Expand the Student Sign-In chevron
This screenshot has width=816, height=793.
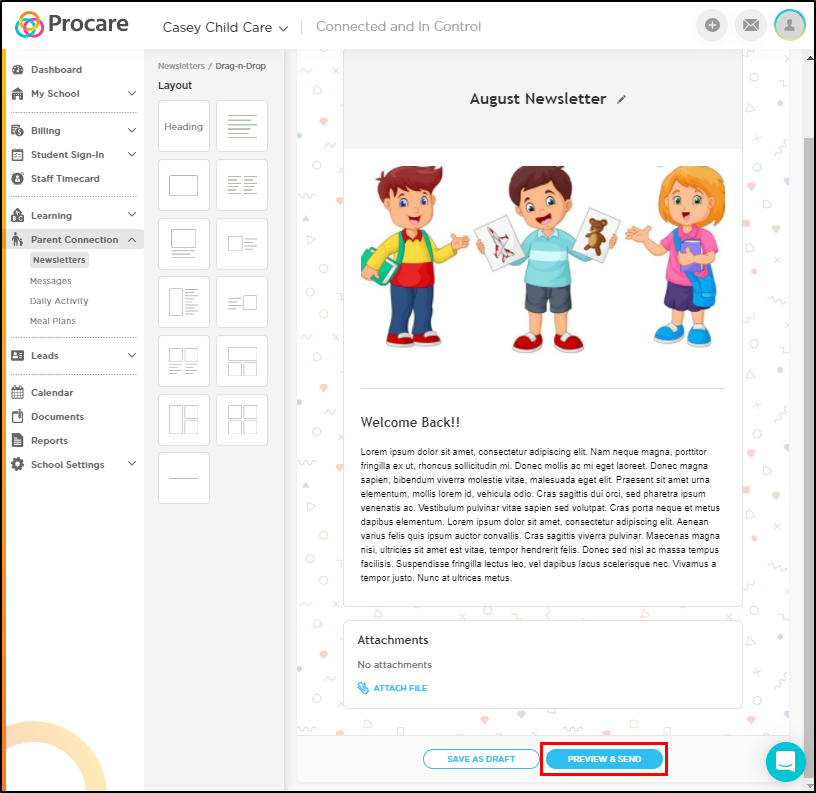[x=132, y=154]
